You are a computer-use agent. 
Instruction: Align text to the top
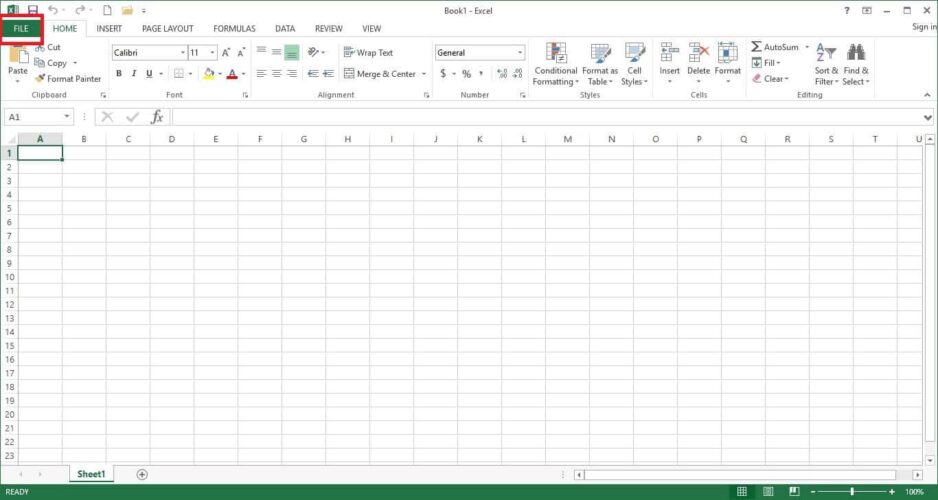tap(261, 51)
